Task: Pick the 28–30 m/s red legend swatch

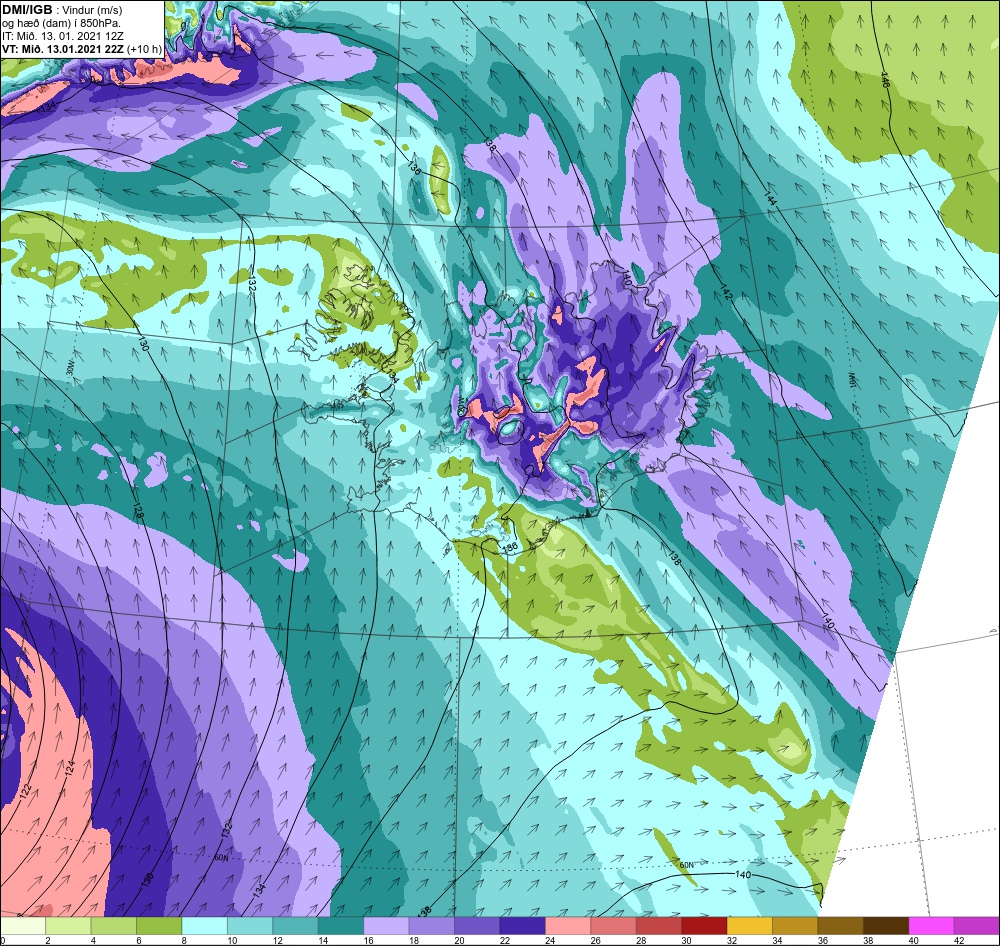Action: click(659, 926)
